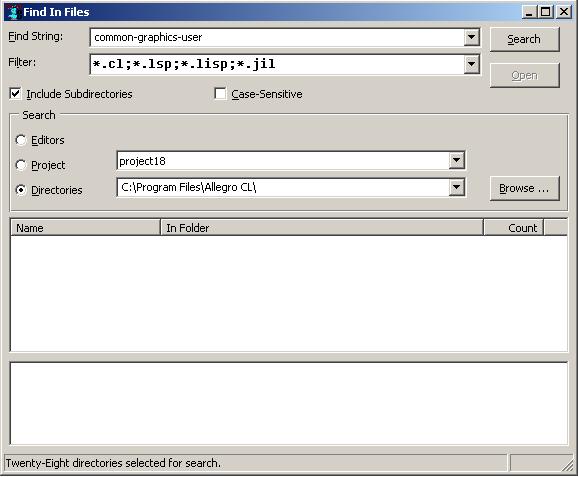Select the Editors radio button
The width and height of the screenshot is (578, 477).
tap(21, 140)
